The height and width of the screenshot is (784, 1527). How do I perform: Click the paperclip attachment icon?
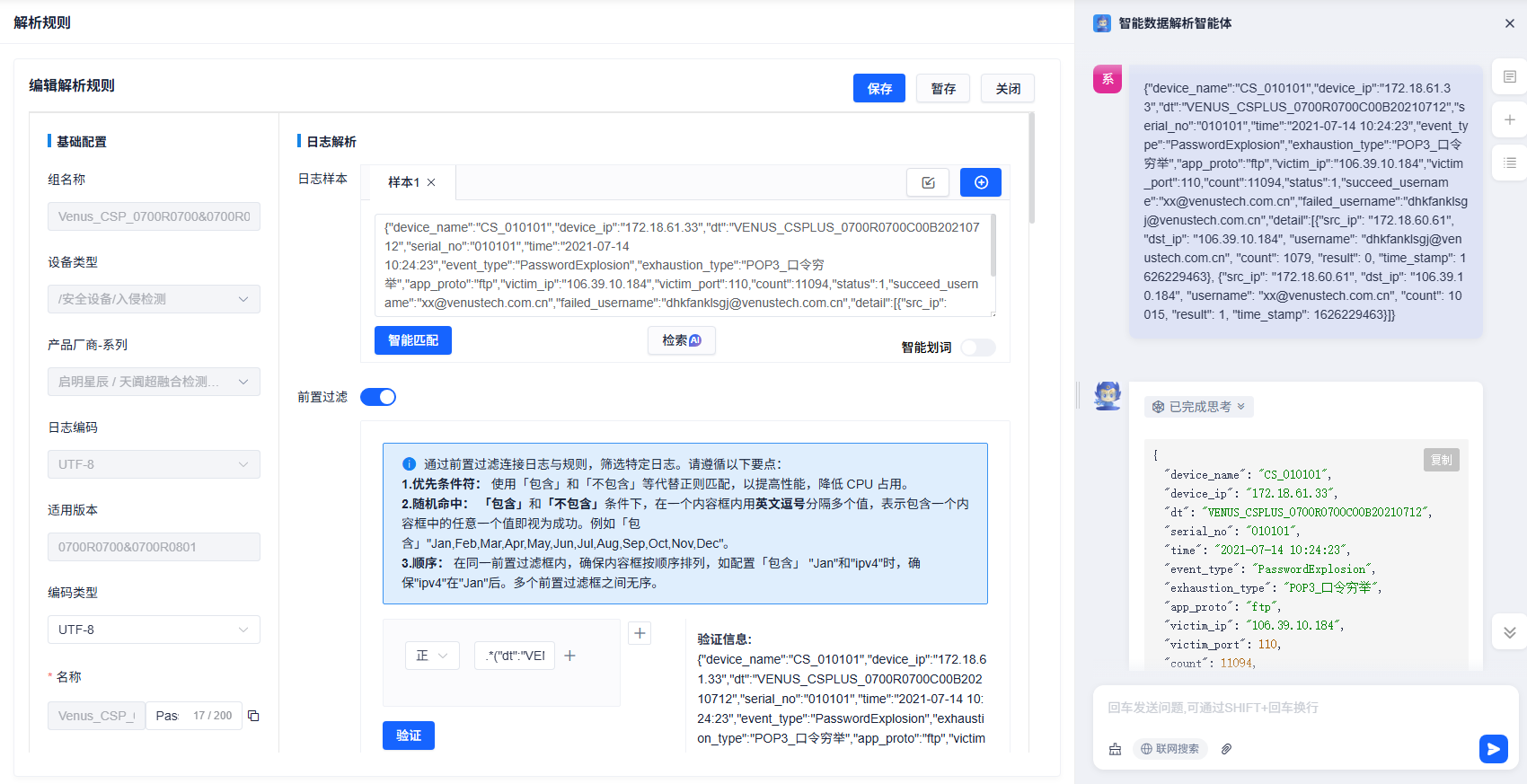(x=1226, y=749)
